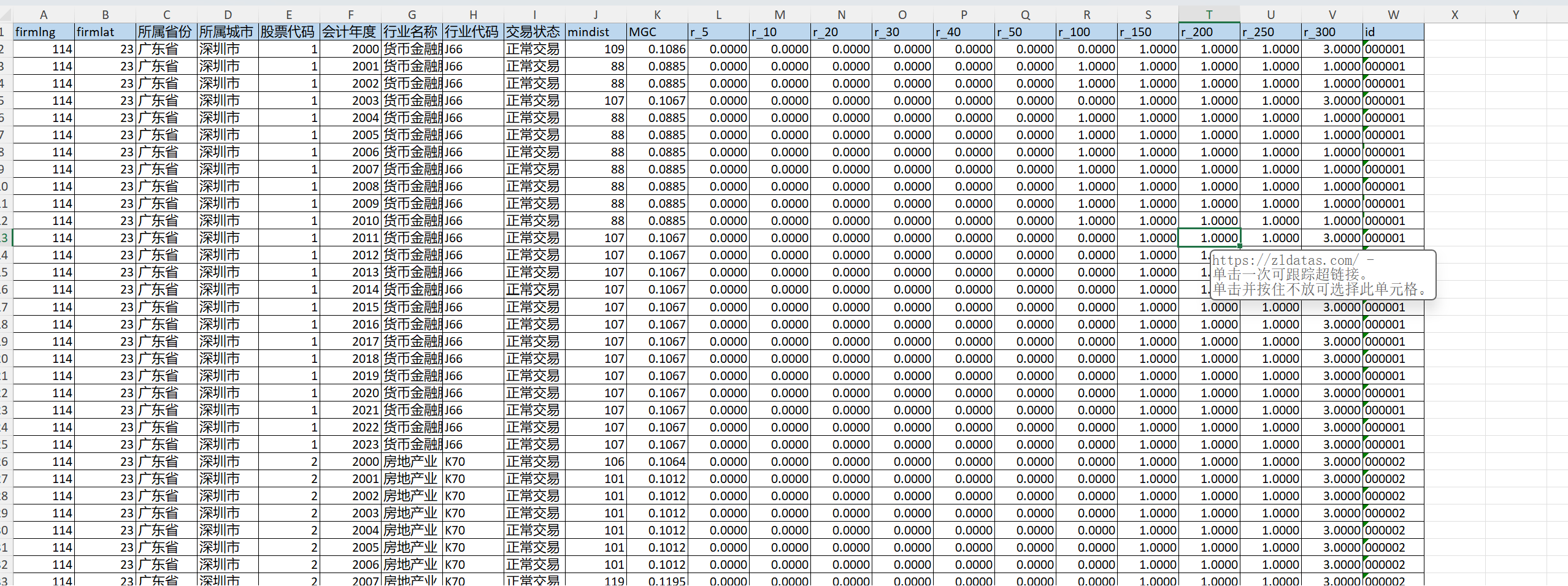Select the 行业名称 header cell
Viewport: 1568px width, 586px height.
coord(412,32)
